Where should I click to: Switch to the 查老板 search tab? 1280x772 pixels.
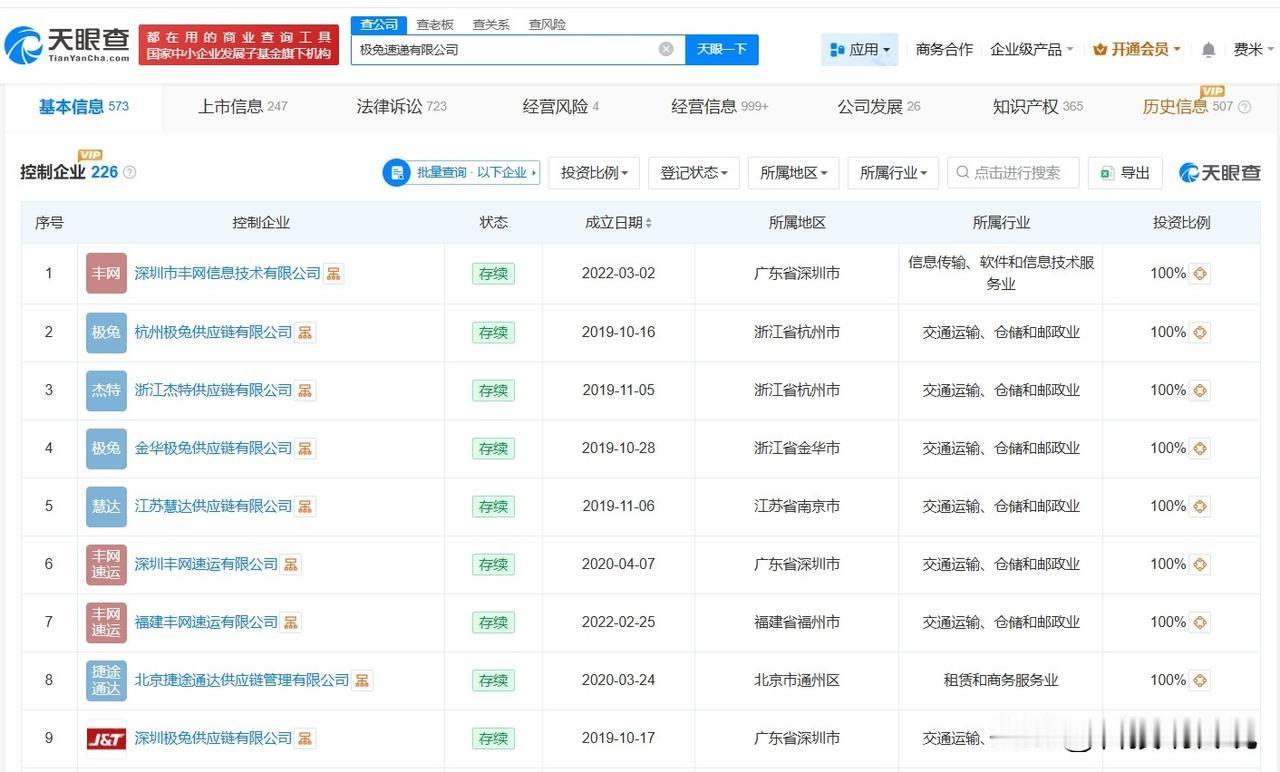(435, 24)
